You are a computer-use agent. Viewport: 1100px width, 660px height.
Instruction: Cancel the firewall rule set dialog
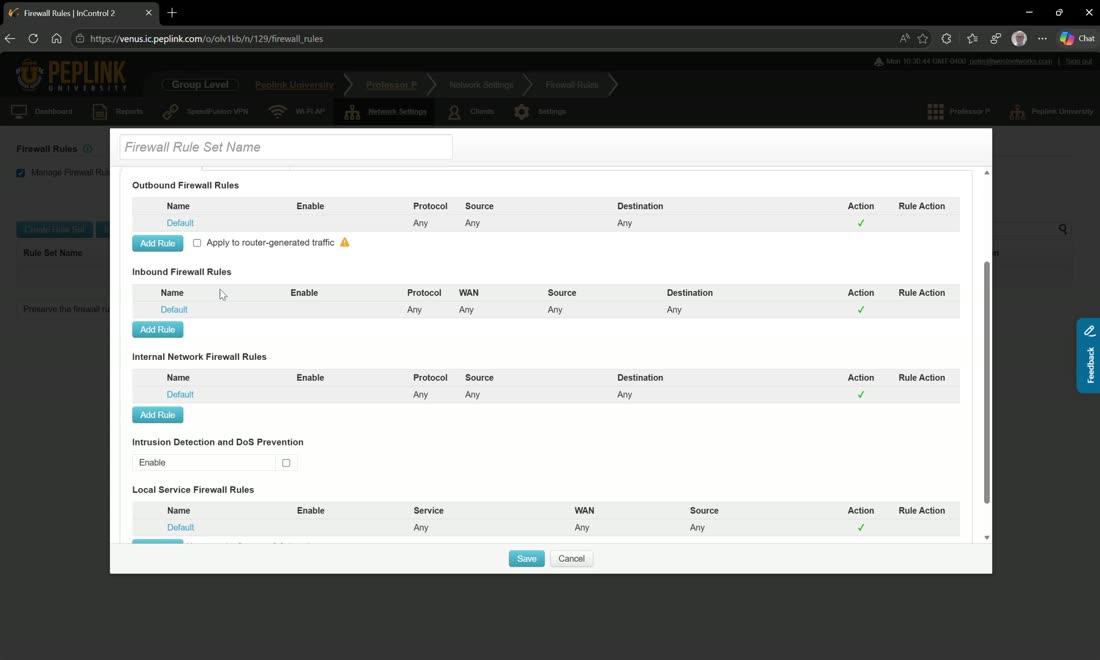pyautogui.click(x=572, y=559)
